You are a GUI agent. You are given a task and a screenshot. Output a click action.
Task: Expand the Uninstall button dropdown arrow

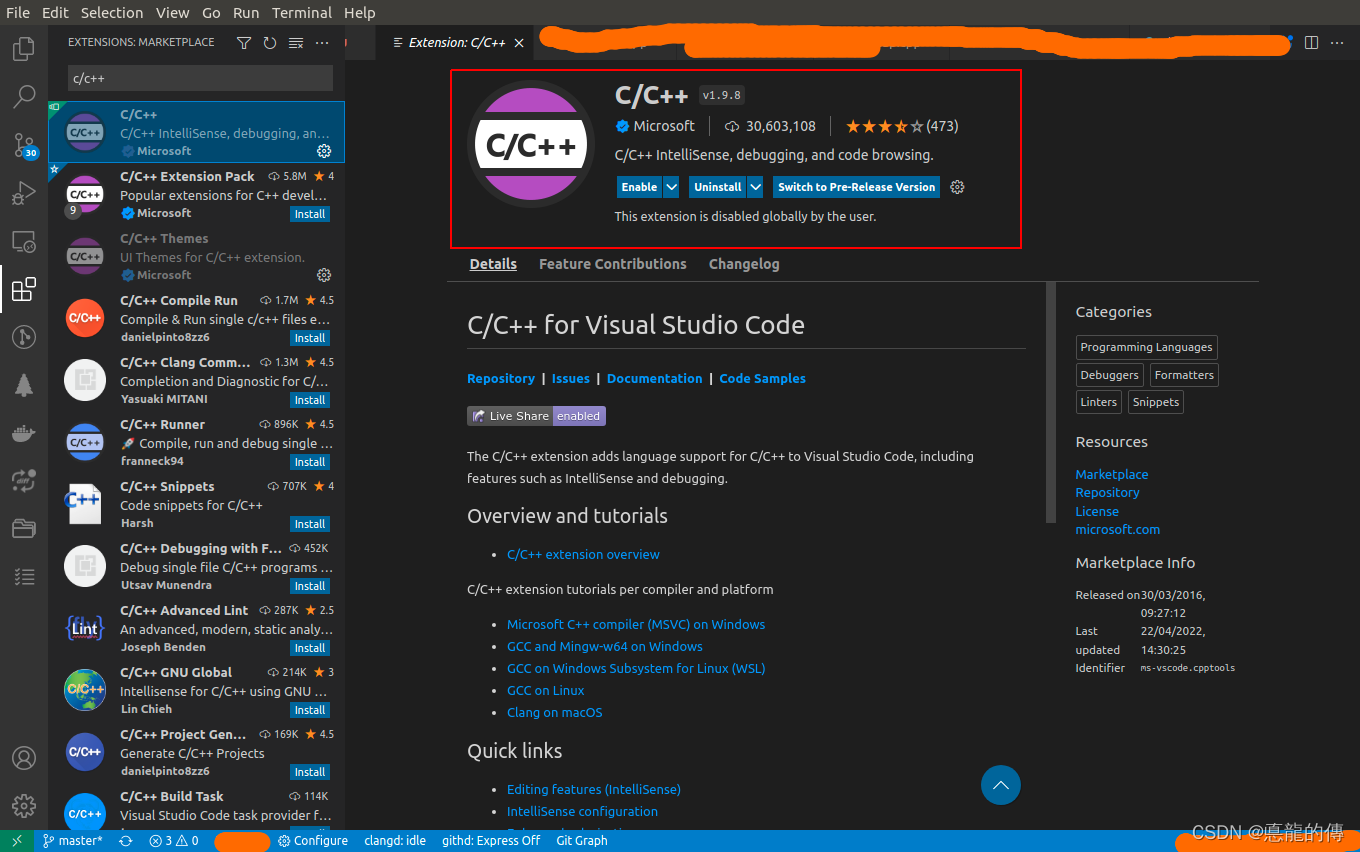tap(755, 187)
